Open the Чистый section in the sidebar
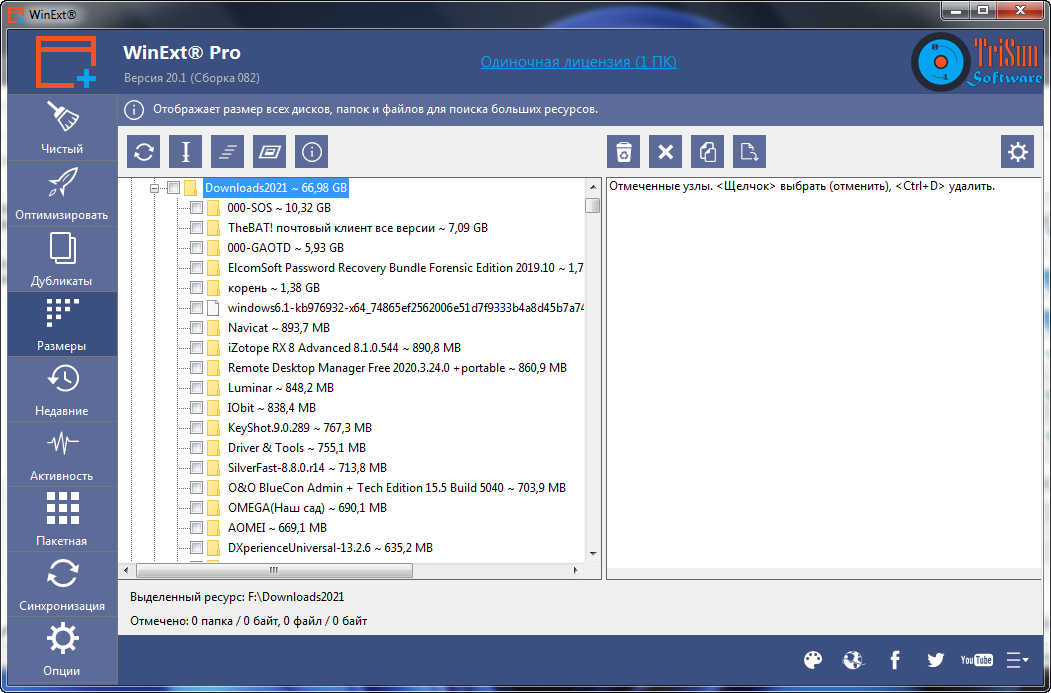The height and width of the screenshot is (693, 1051). [62, 128]
